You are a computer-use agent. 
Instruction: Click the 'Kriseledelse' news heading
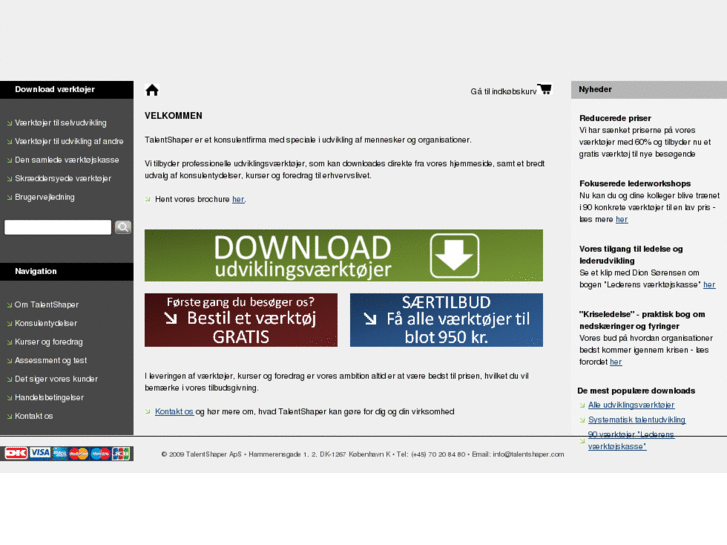[x=642, y=320]
